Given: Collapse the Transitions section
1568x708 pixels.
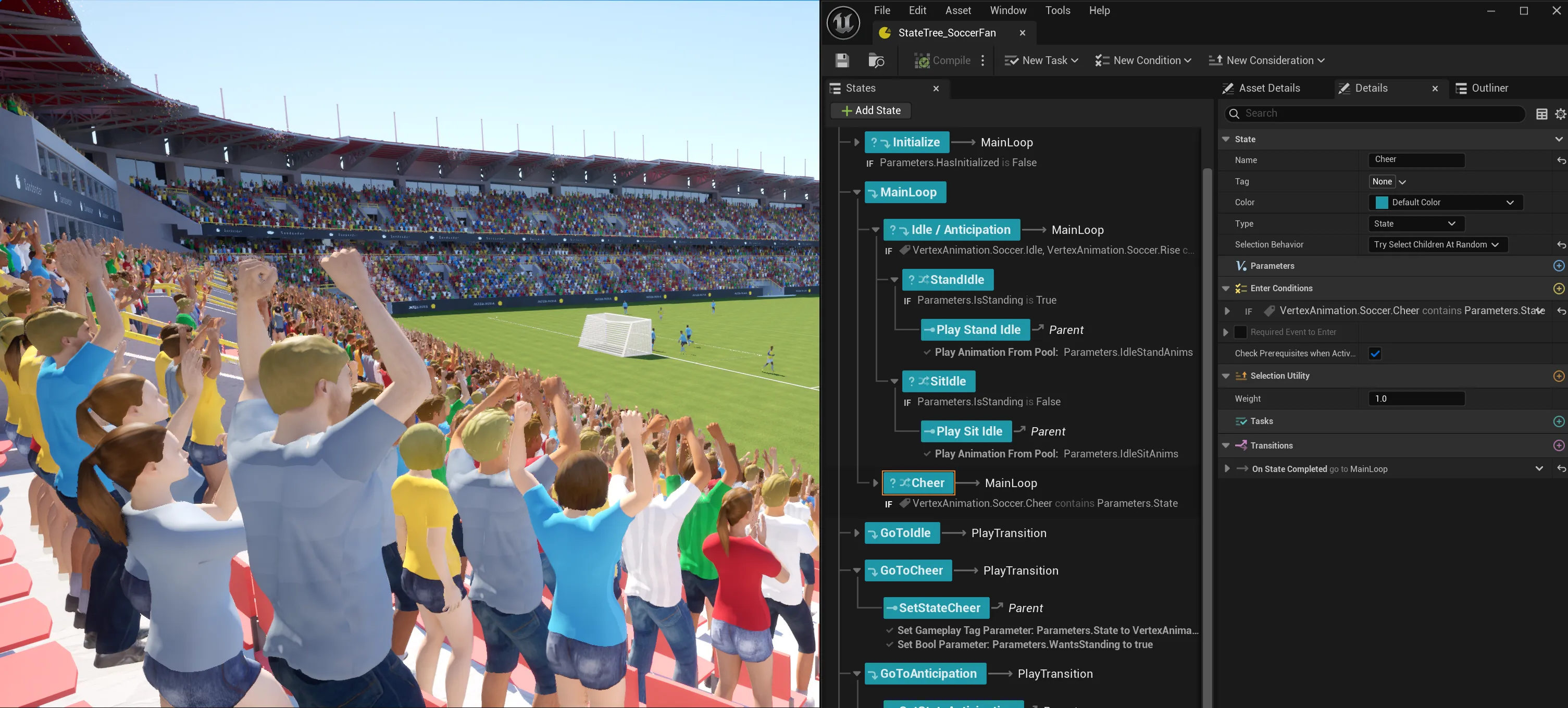Looking at the screenshot, I should click(x=1225, y=445).
